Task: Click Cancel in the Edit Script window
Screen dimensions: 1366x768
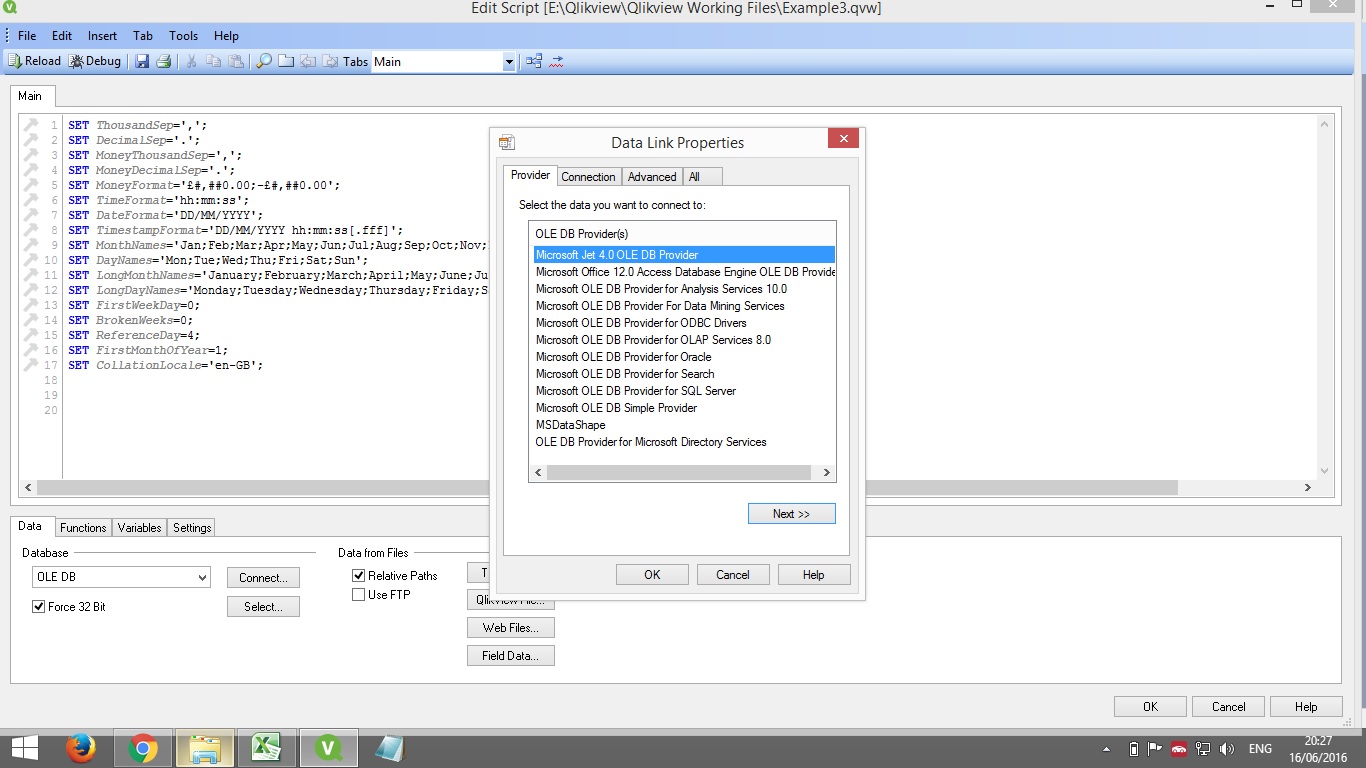Action: [x=1229, y=707]
